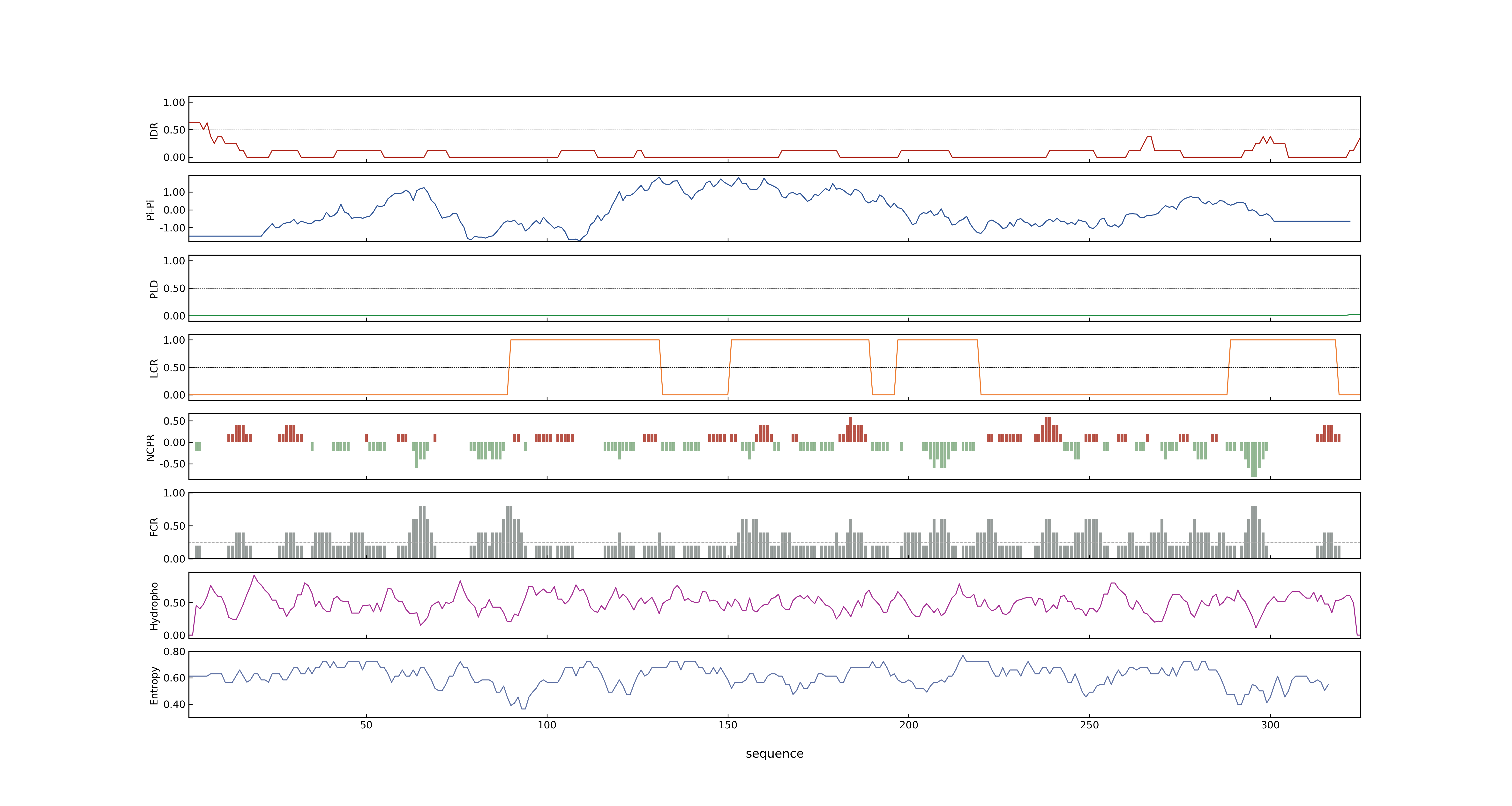This screenshot has width=1512, height=806.
Task: Select the 0.50 tick of the LCR panel
Action: (x=174, y=368)
